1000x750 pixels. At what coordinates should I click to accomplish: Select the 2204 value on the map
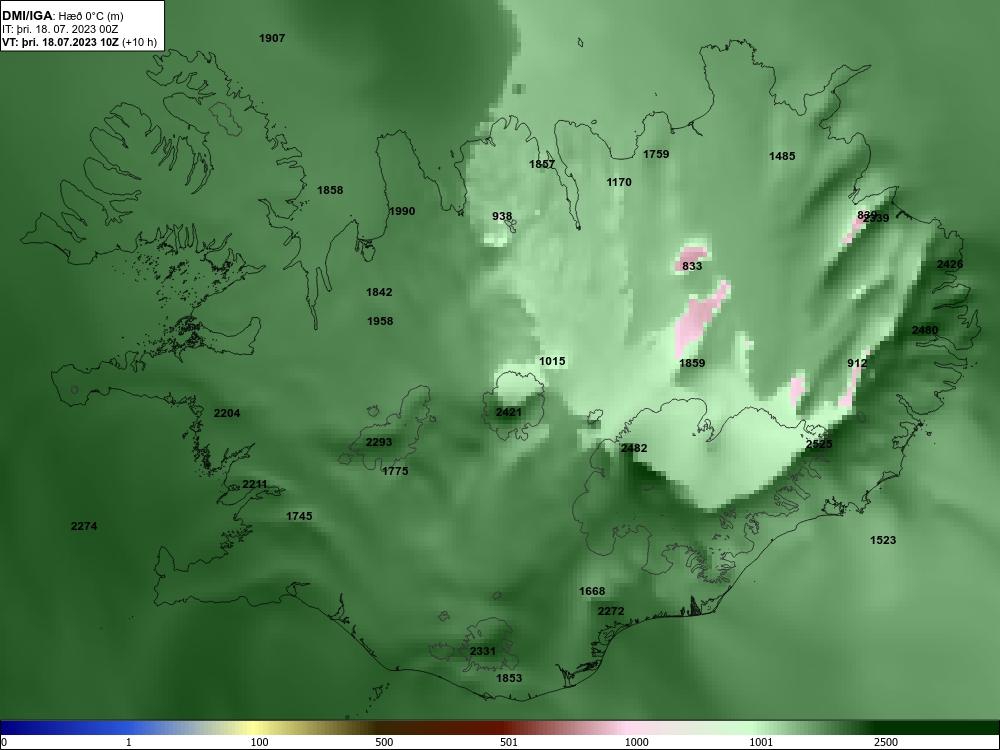click(x=227, y=413)
